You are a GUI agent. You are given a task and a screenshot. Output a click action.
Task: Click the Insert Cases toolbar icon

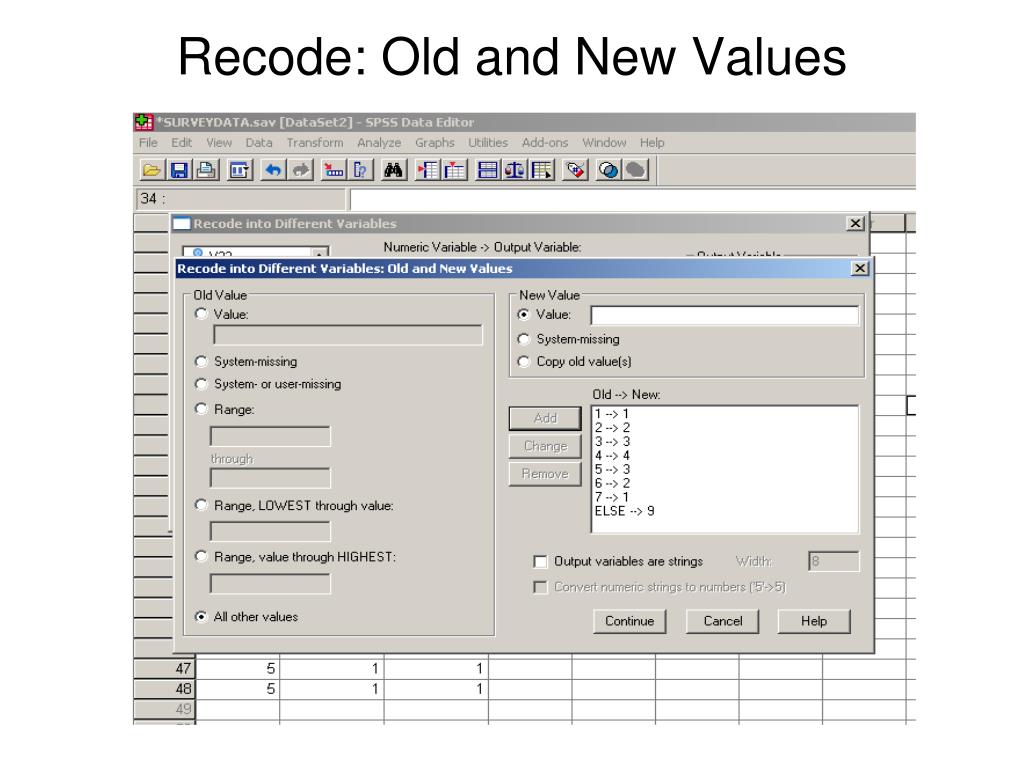click(x=428, y=170)
